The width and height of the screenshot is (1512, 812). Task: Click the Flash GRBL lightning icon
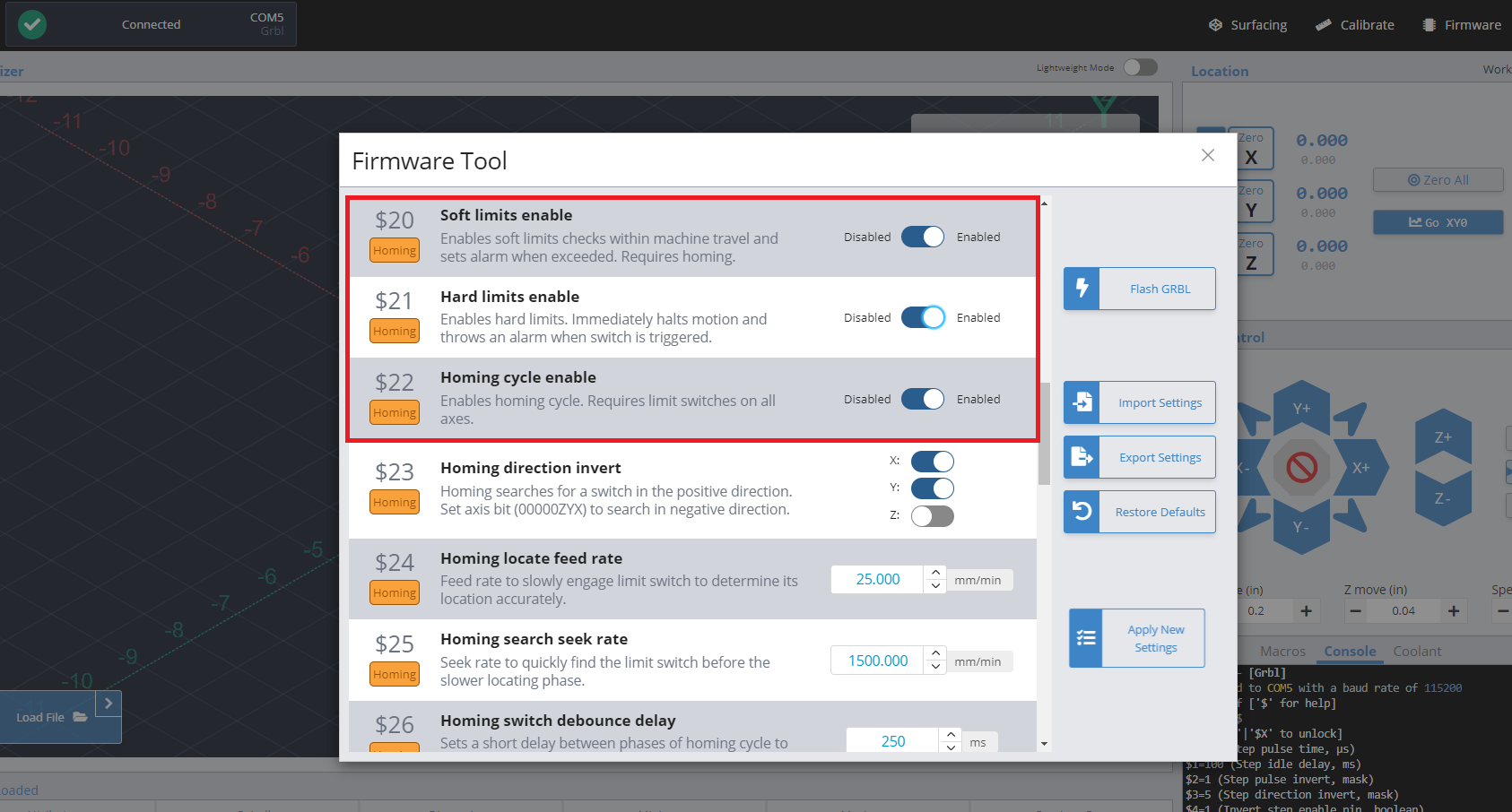(1082, 289)
